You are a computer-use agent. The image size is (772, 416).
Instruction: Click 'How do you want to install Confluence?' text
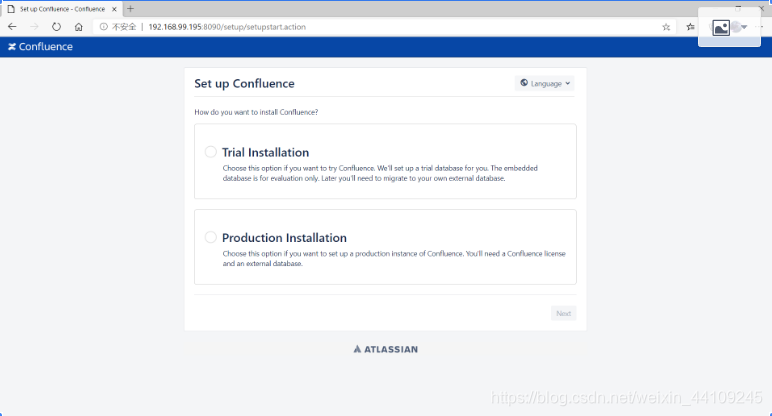[256, 112]
